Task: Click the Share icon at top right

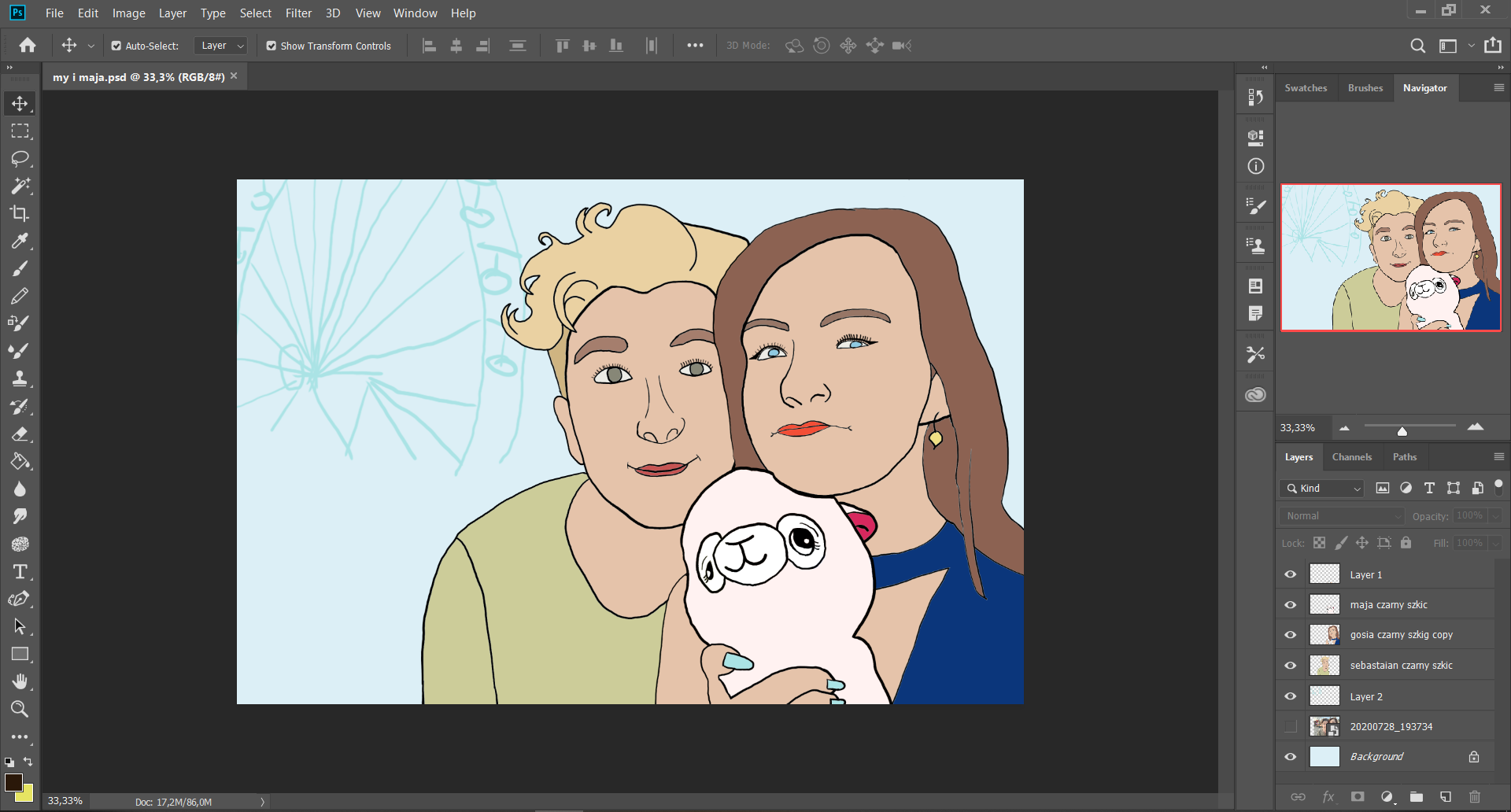Action: pyautogui.click(x=1493, y=46)
